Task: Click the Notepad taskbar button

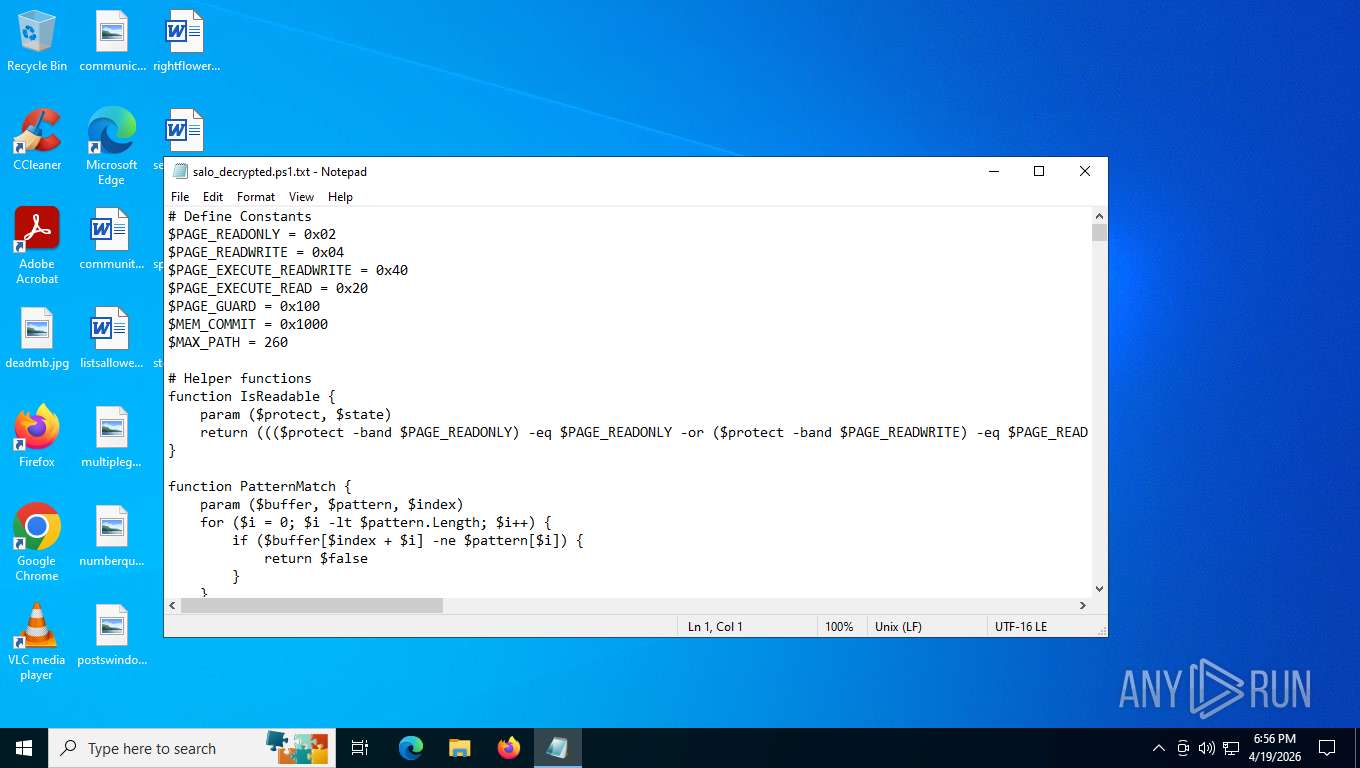Action: tap(557, 748)
